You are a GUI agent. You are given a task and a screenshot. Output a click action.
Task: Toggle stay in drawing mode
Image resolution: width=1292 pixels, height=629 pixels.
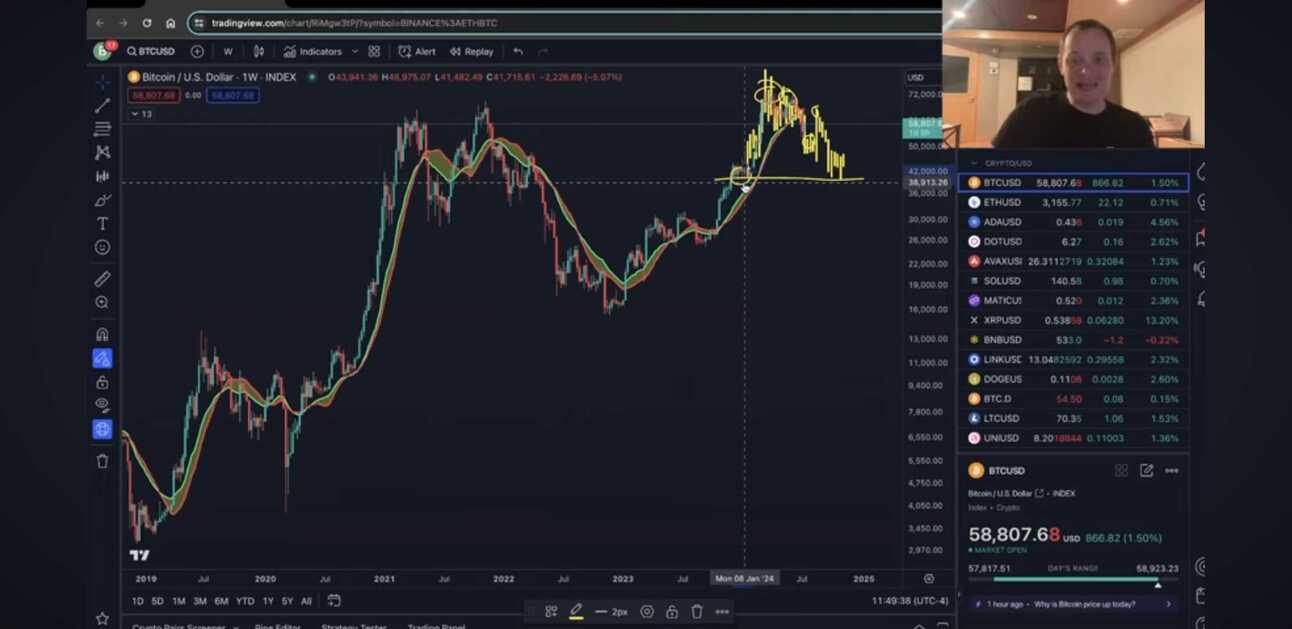102,358
